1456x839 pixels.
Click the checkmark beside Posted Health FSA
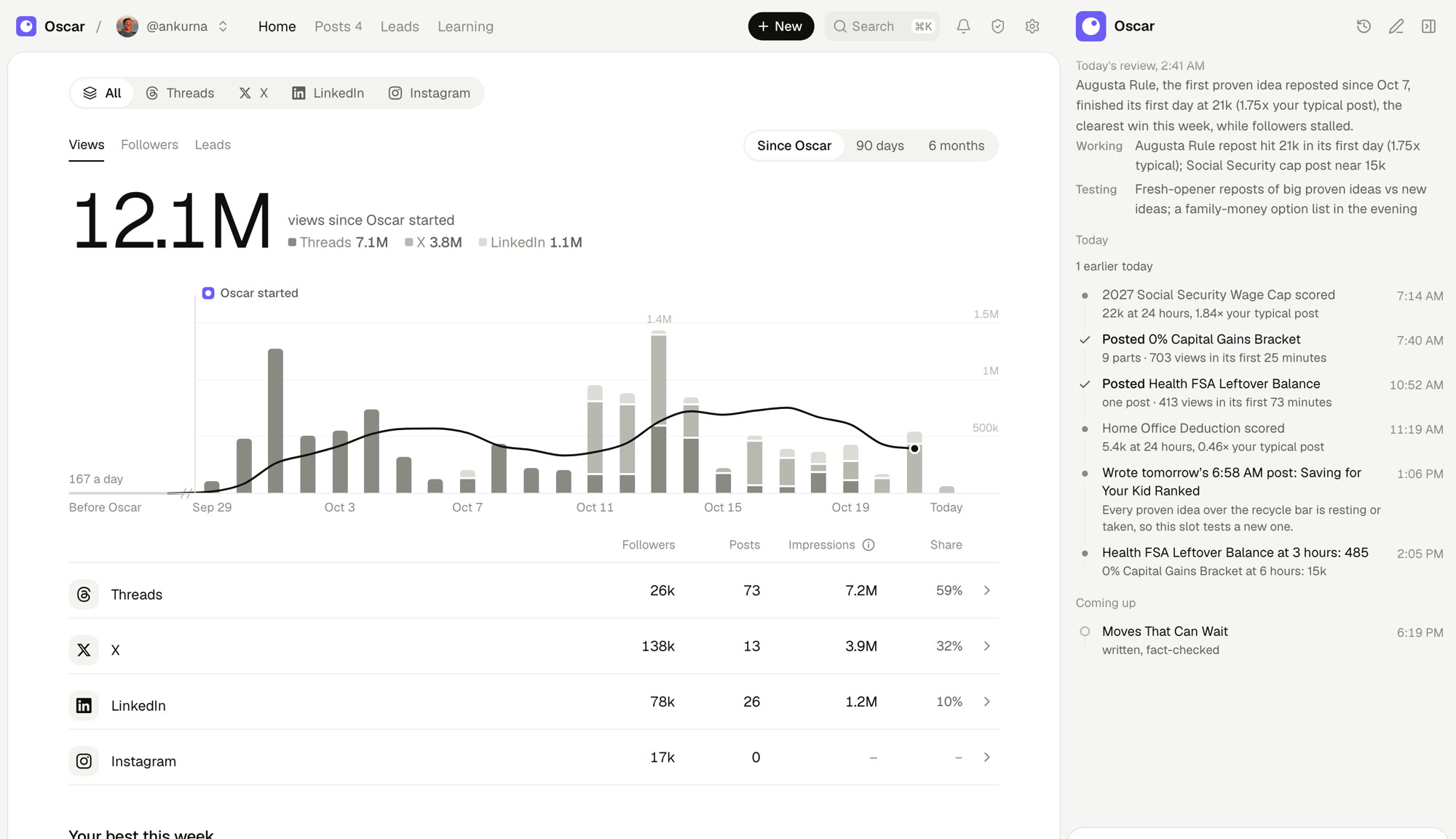click(1085, 384)
